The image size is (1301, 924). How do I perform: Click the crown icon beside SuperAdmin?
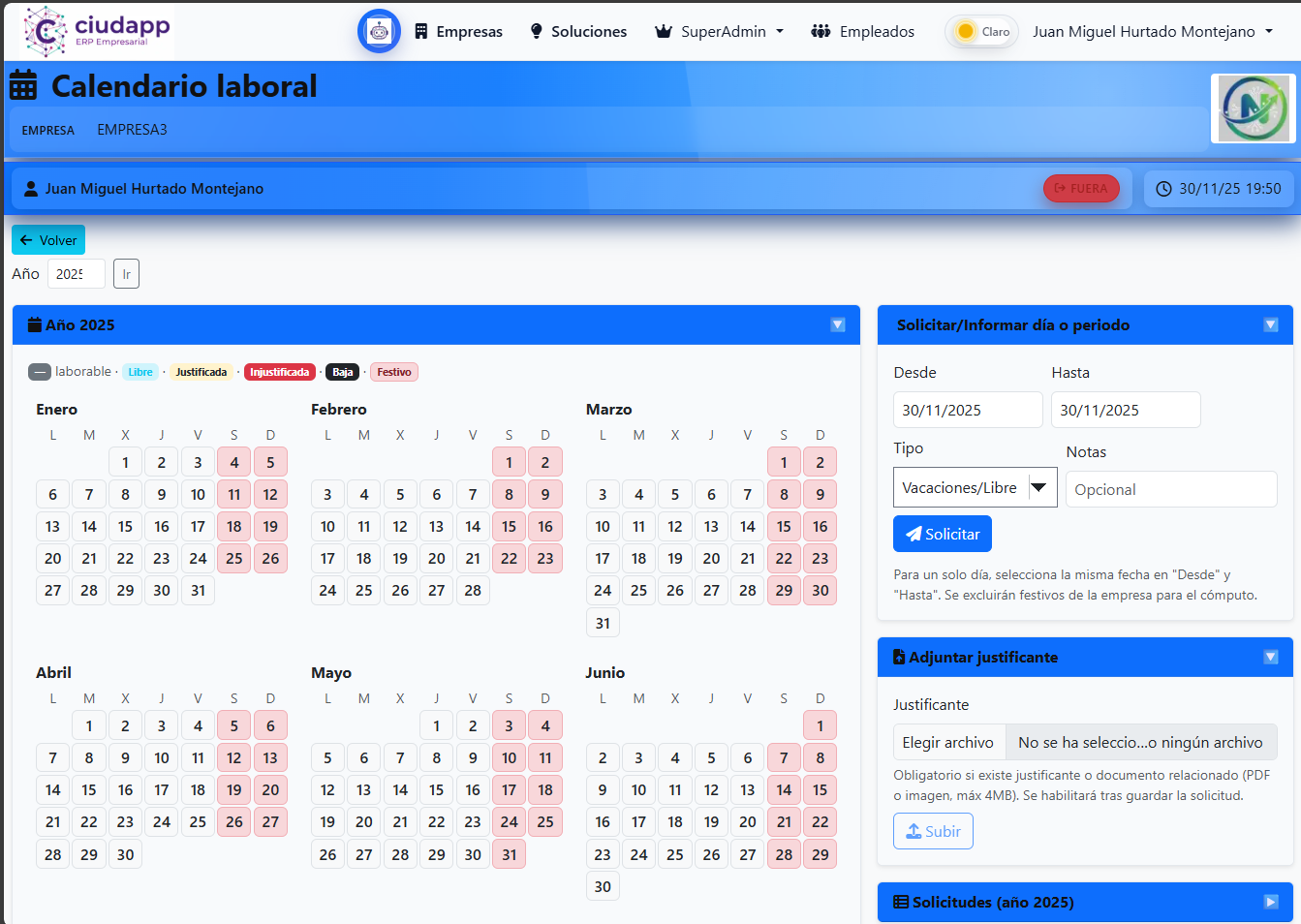(x=664, y=30)
